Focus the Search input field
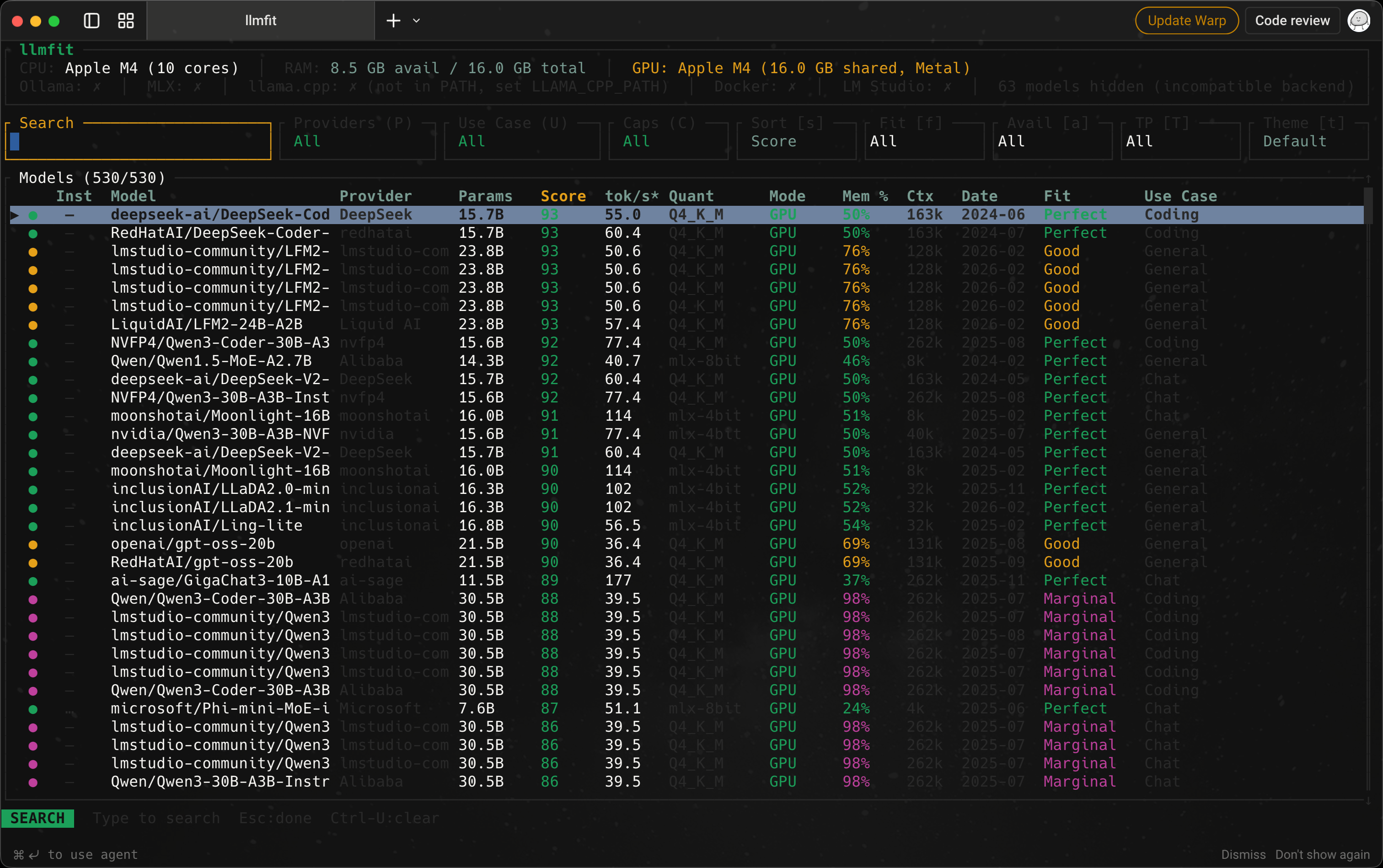This screenshot has width=1383, height=868. point(138,142)
